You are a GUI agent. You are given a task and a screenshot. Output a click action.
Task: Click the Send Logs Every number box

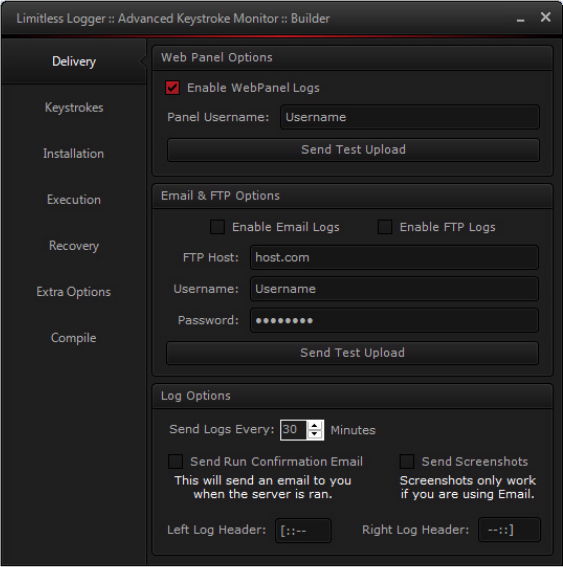[x=294, y=430]
